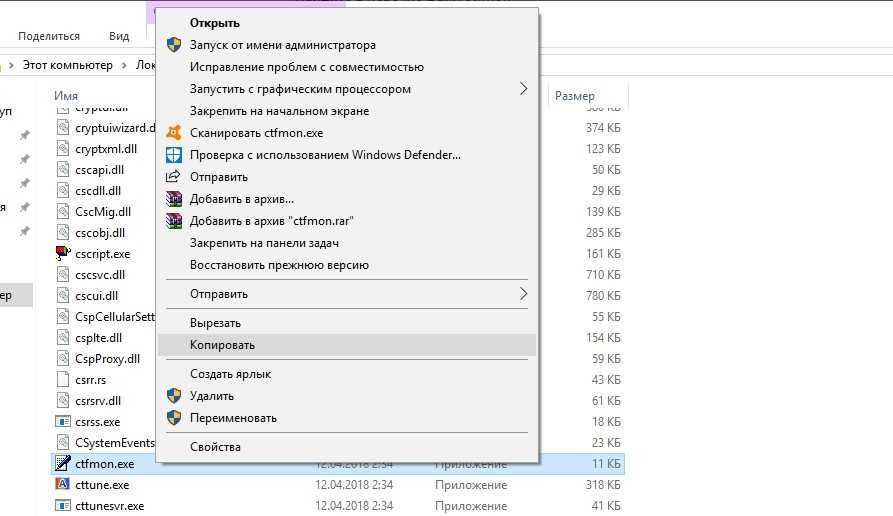Click the ctfmon.exe pen file icon
The height and width of the screenshot is (516, 893).
(x=63, y=464)
